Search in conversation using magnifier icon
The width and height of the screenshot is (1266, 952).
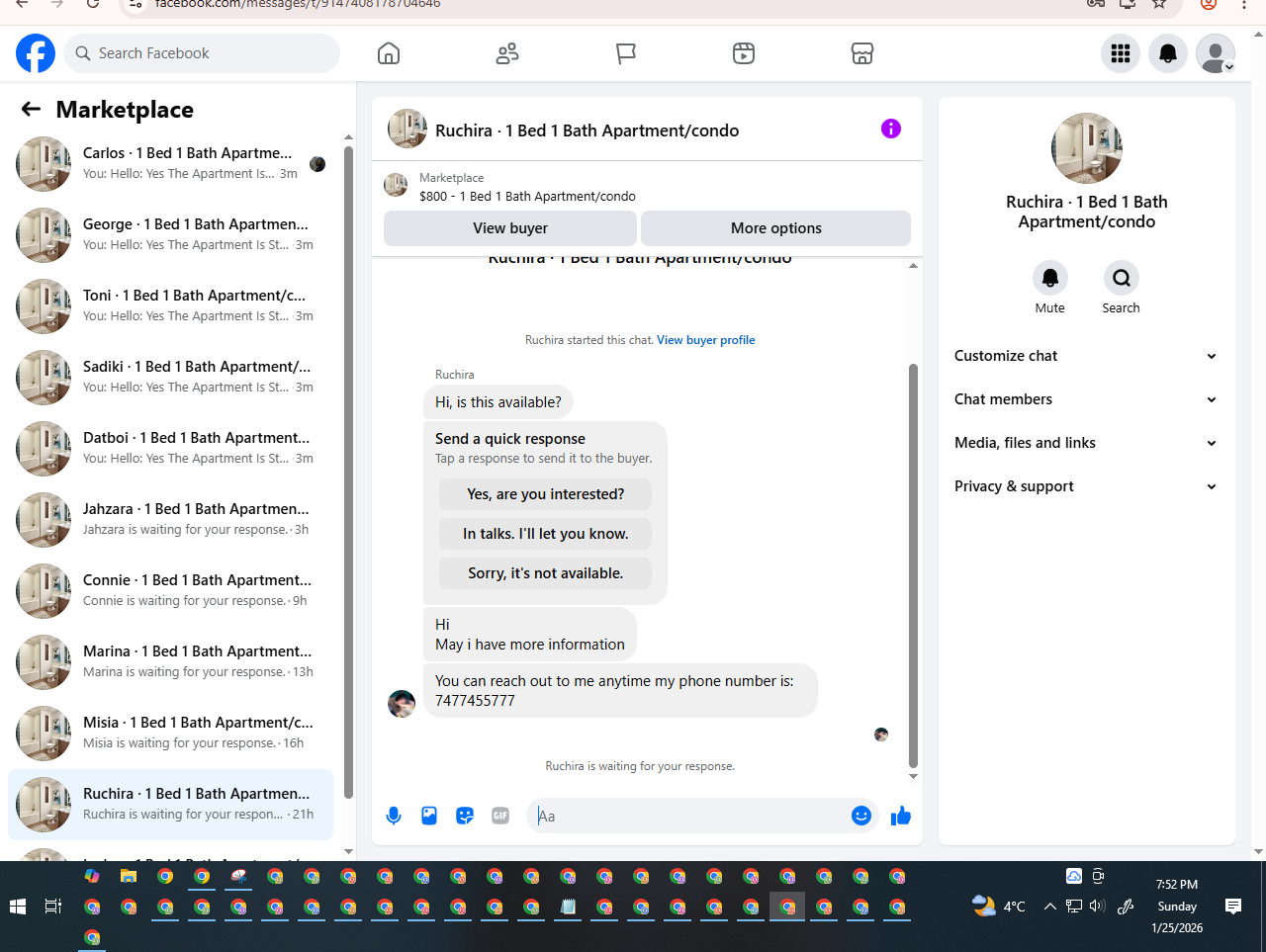pos(1122,278)
